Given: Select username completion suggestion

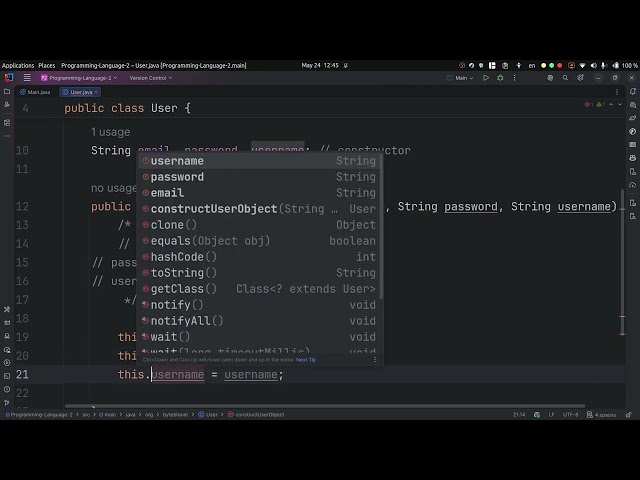Looking at the screenshot, I should tap(259, 161).
